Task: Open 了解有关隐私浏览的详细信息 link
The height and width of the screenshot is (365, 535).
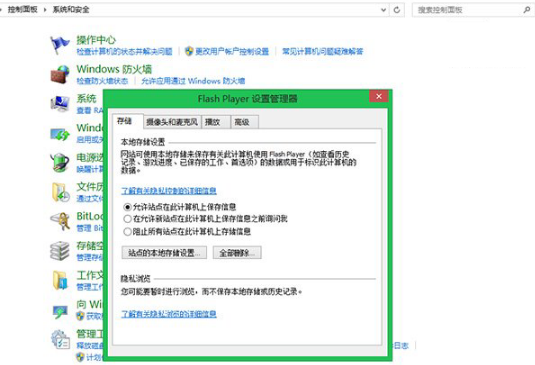Action: click(x=169, y=314)
